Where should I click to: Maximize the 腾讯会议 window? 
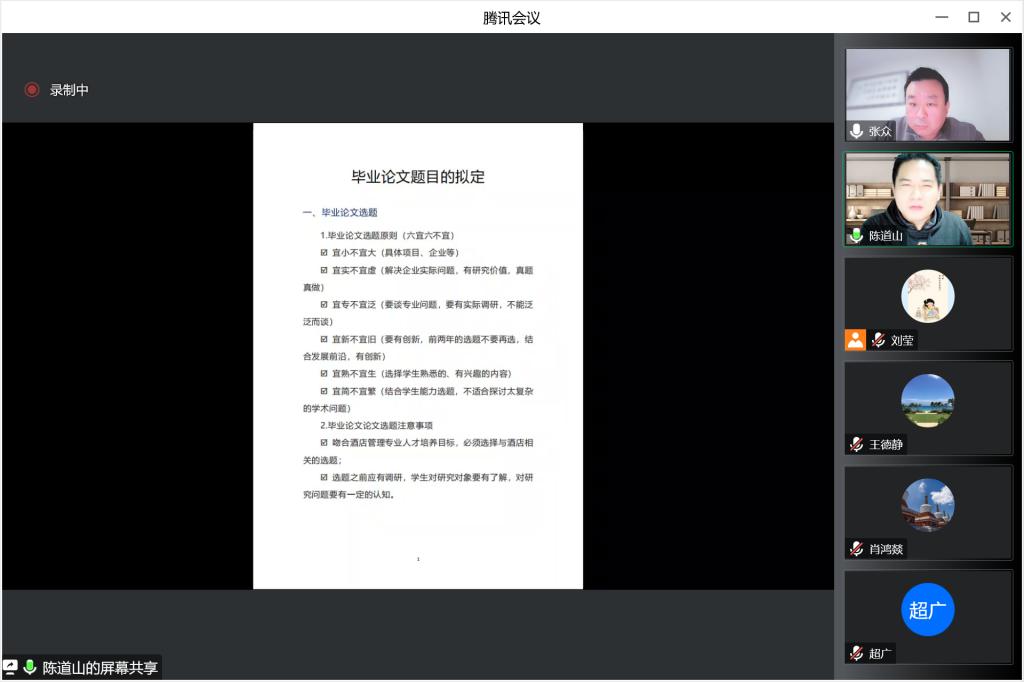973,17
